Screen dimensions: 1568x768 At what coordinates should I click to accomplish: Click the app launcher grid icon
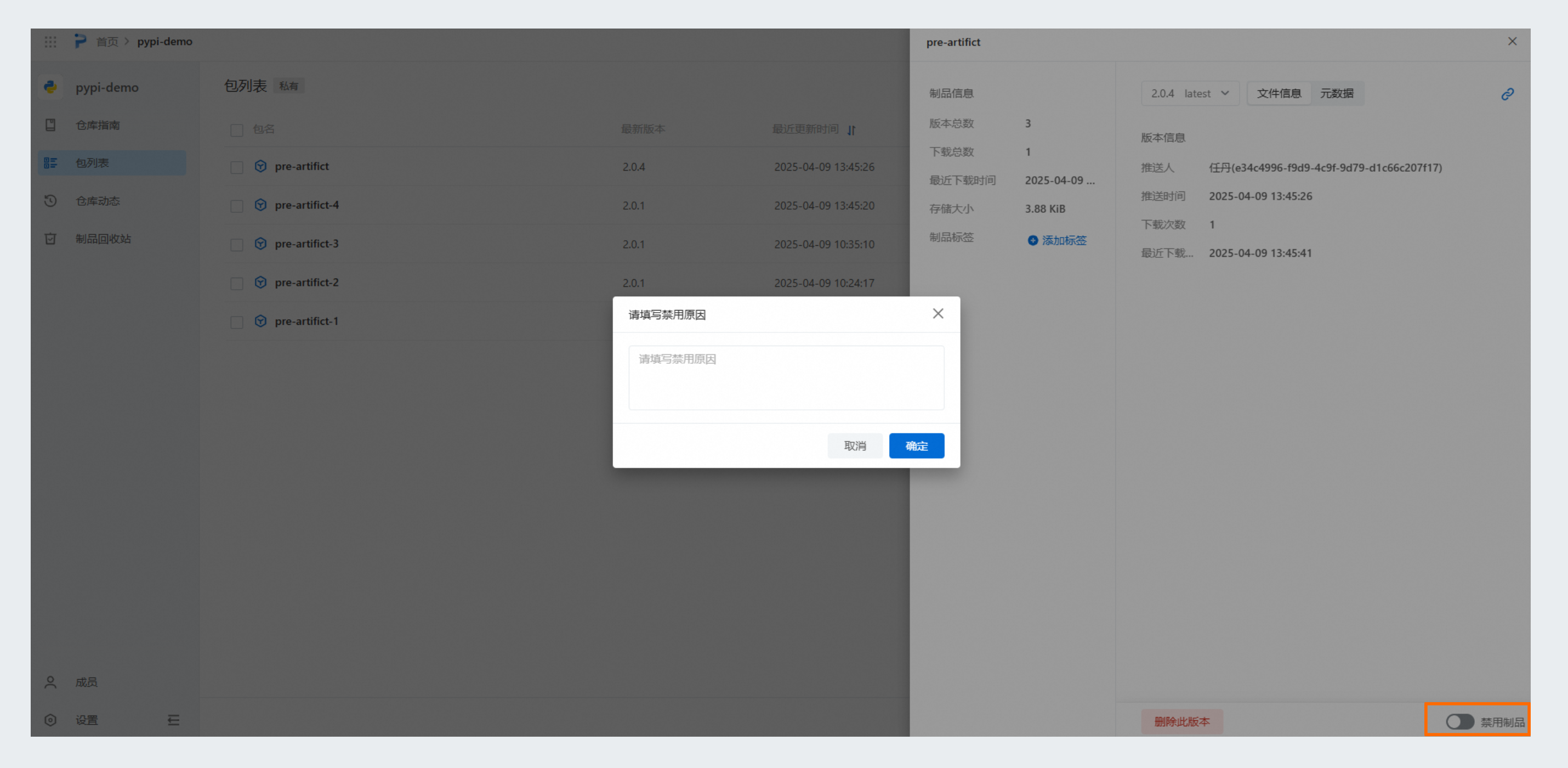point(50,42)
